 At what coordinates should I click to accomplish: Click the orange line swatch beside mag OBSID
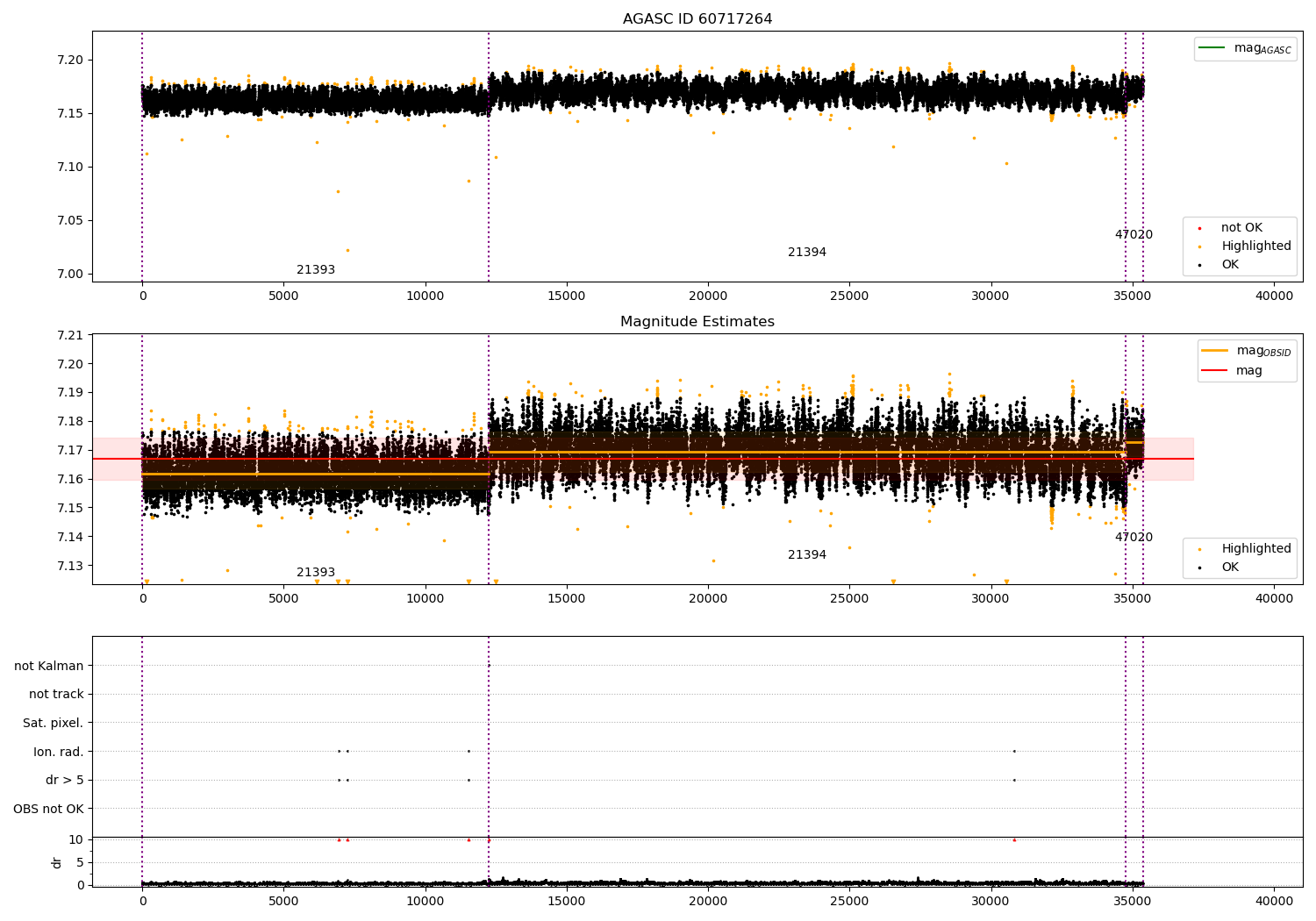(x=1215, y=351)
